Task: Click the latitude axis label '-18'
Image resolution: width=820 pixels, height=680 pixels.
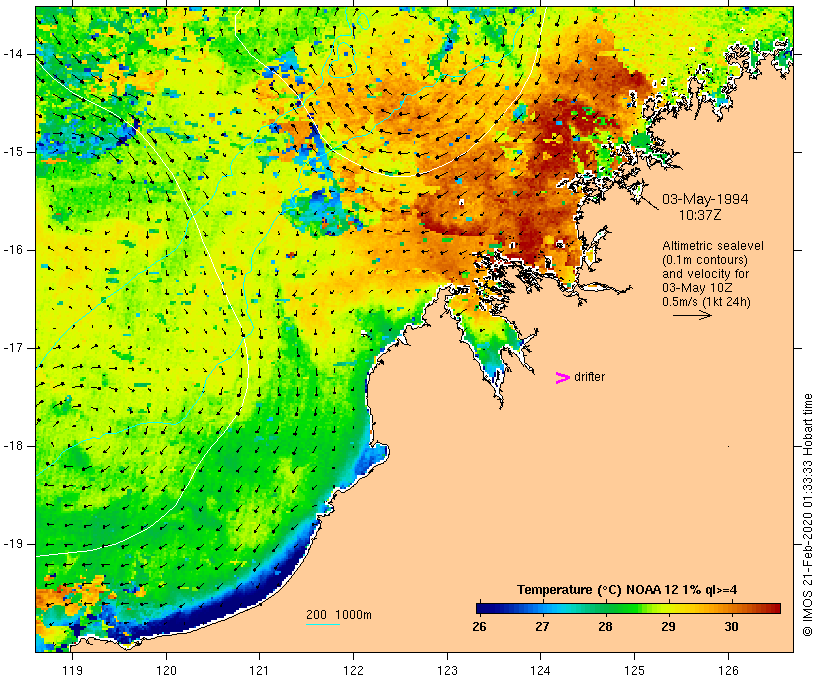Action: pyautogui.click(x=12, y=446)
